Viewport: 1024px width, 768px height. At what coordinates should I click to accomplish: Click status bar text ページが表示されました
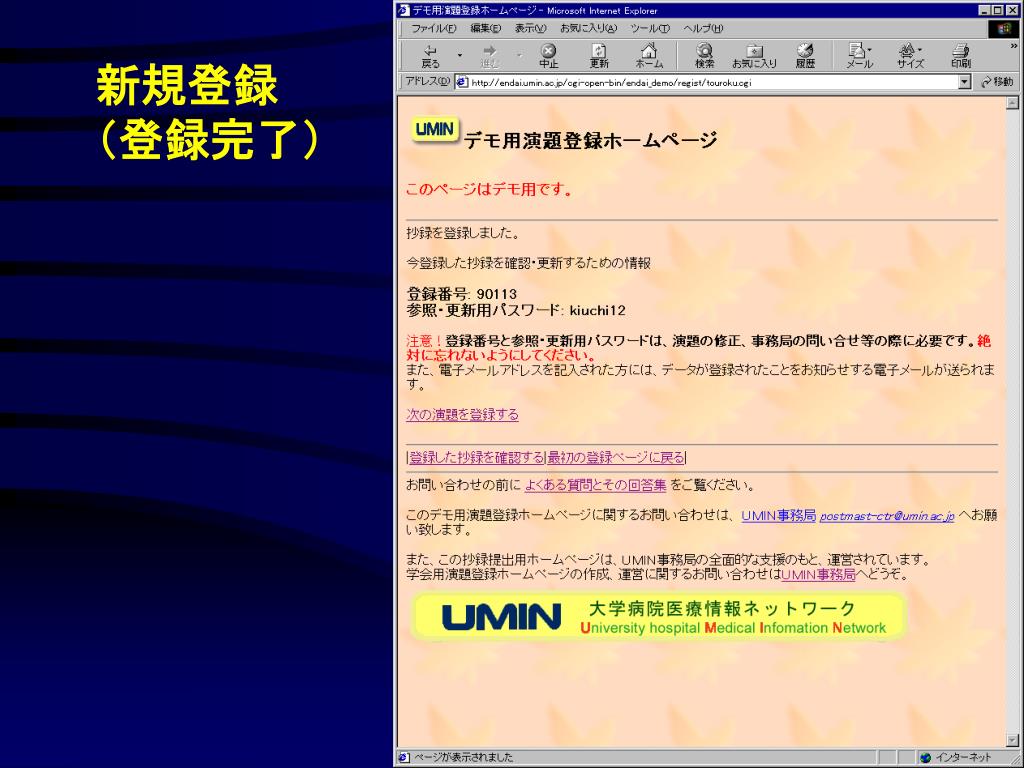(x=464, y=758)
